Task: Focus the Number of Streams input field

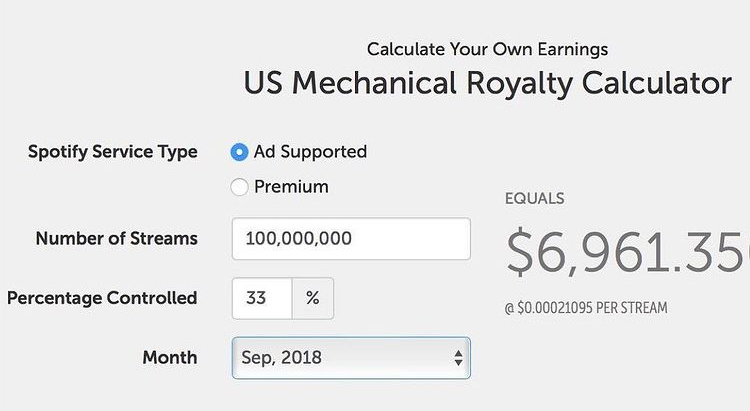Action: [x=350, y=239]
